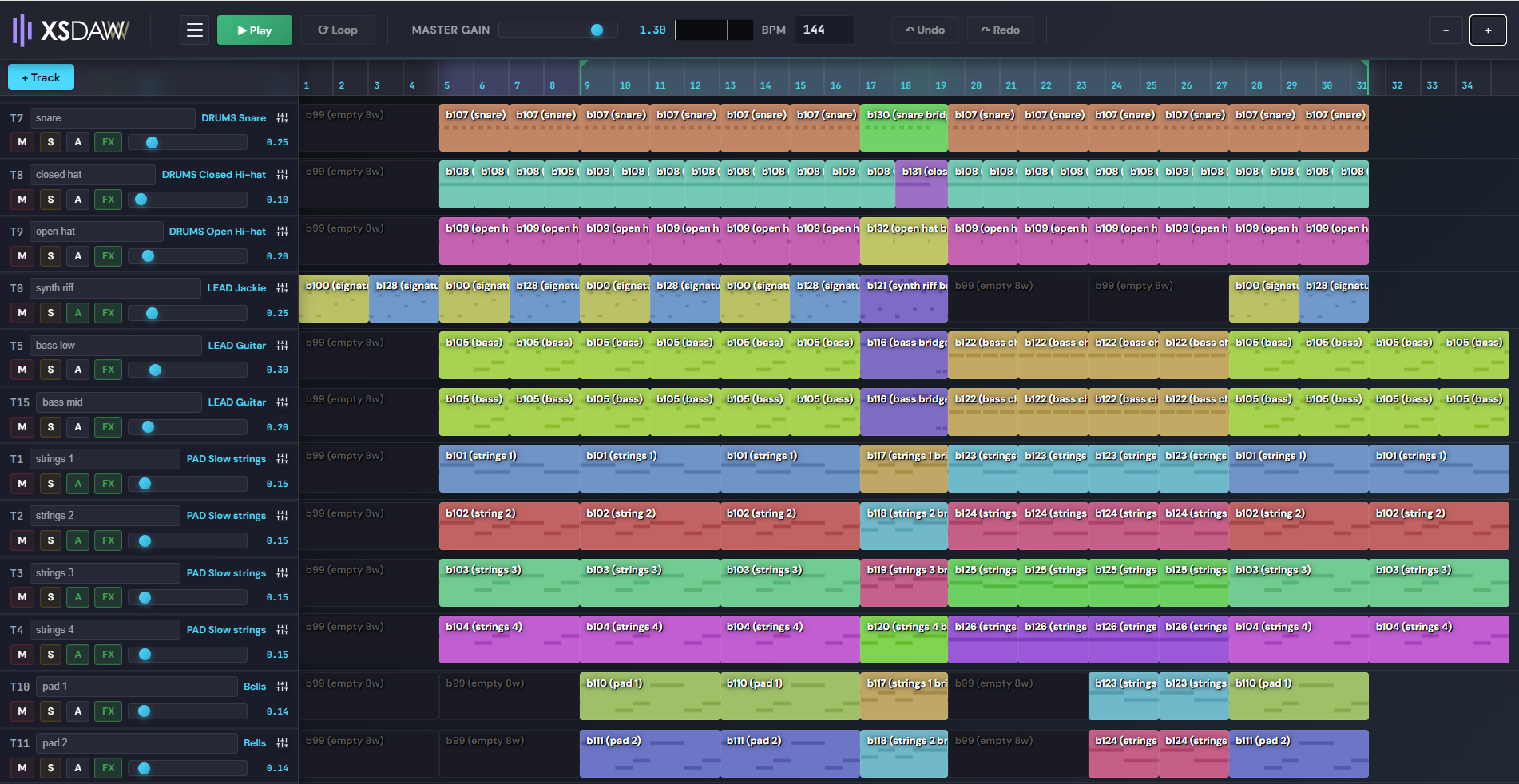Enable Loop playback mode
This screenshot has height=784, width=1519.
tap(337, 29)
